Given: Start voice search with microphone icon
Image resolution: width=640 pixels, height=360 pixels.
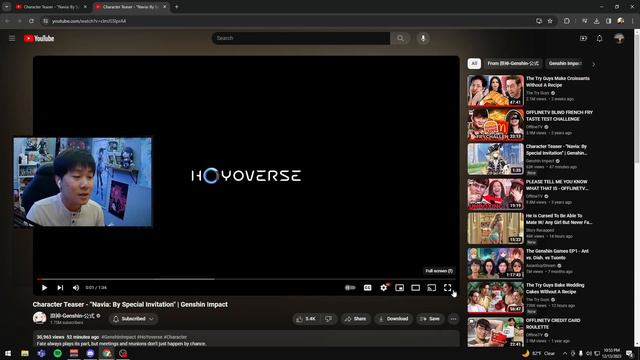Looking at the screenshot, I should [x=423, y=38].
